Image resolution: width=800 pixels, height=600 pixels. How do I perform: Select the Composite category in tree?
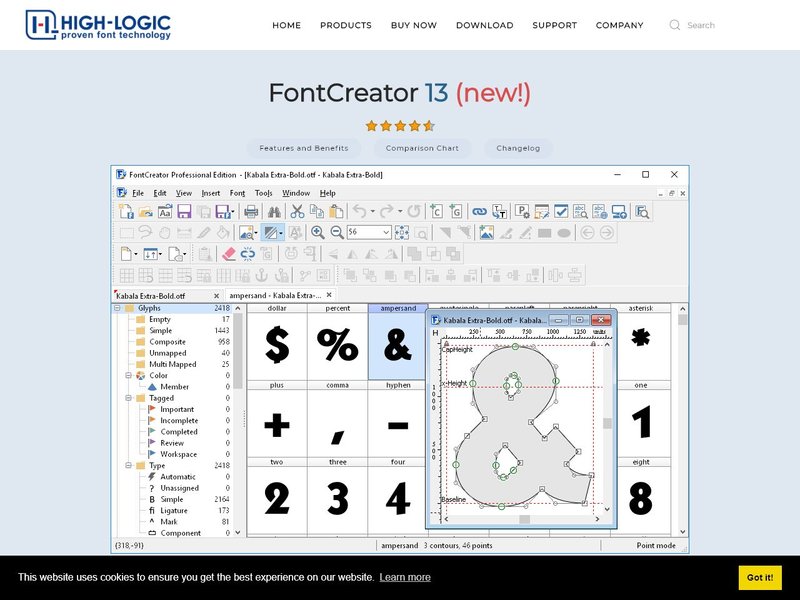[167, 342]
